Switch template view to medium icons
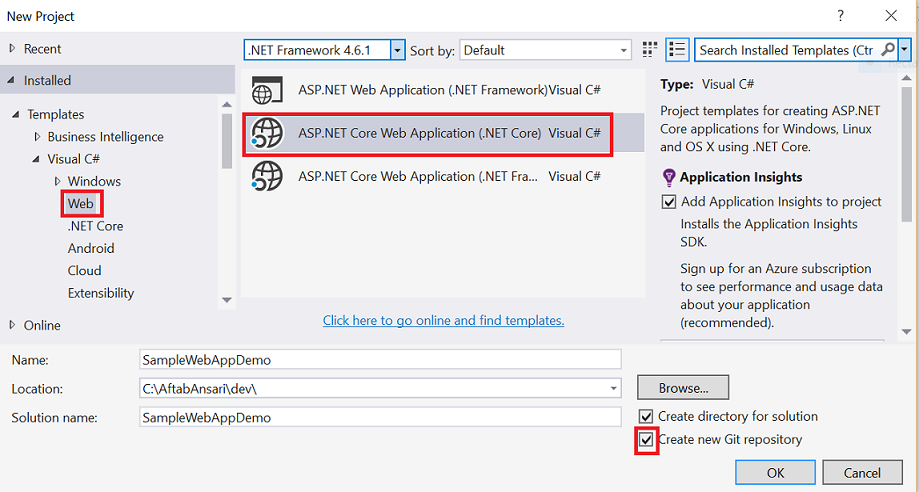The image size is (919, 492). click(x=649, y=50)
